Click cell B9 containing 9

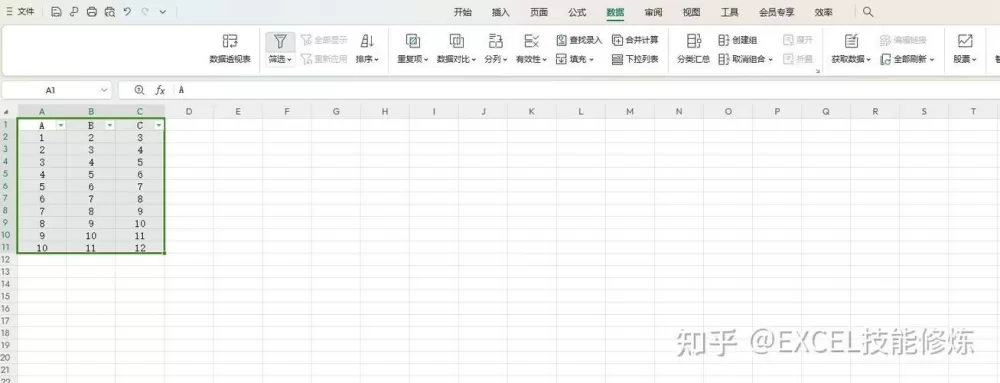91,224
